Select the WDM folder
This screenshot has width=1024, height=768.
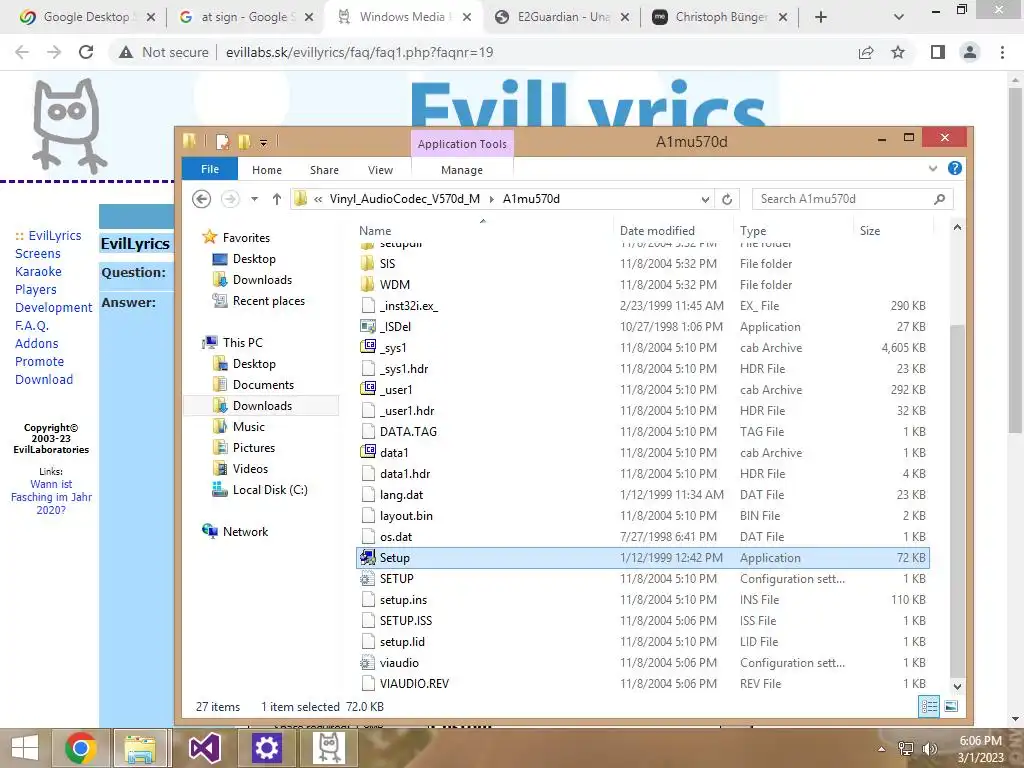[x=643, y=285]
